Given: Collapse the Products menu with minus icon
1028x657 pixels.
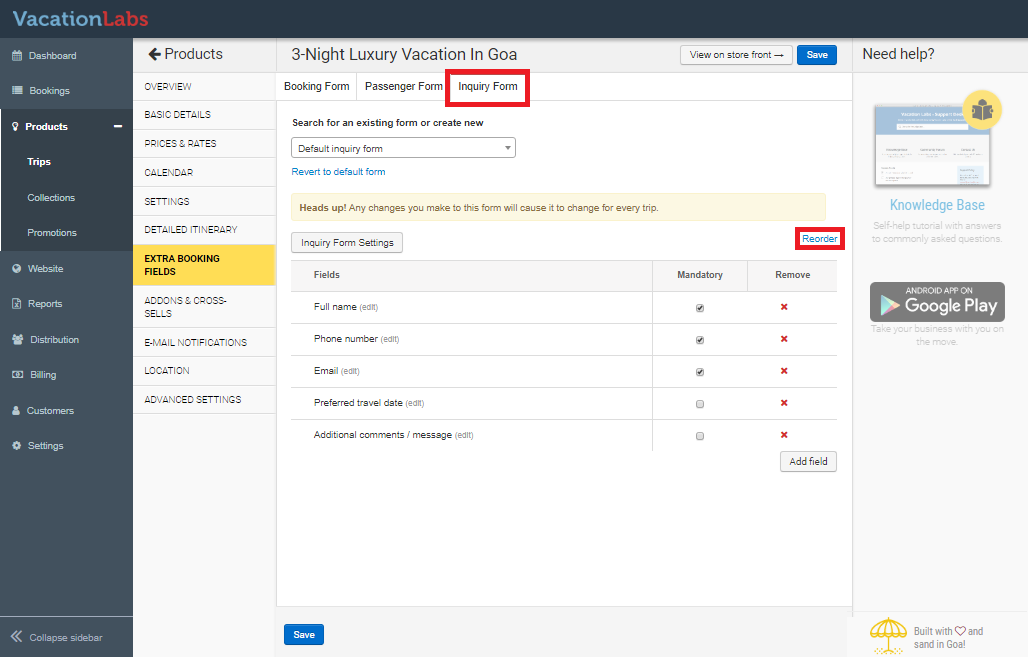Looking at the screenshot, I should pyautogui.click(x=118, y=127).
